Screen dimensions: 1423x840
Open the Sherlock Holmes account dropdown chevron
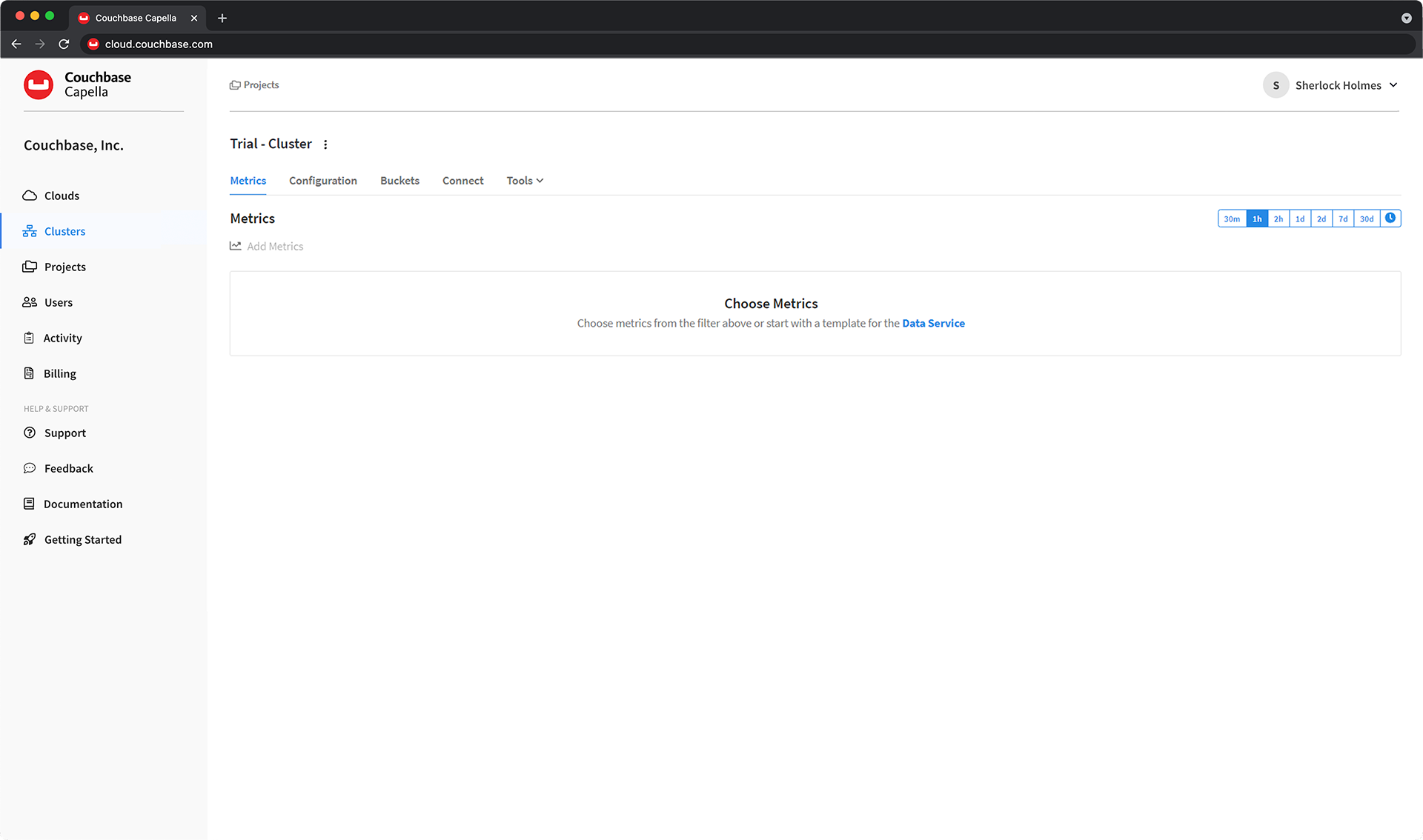1393,85
